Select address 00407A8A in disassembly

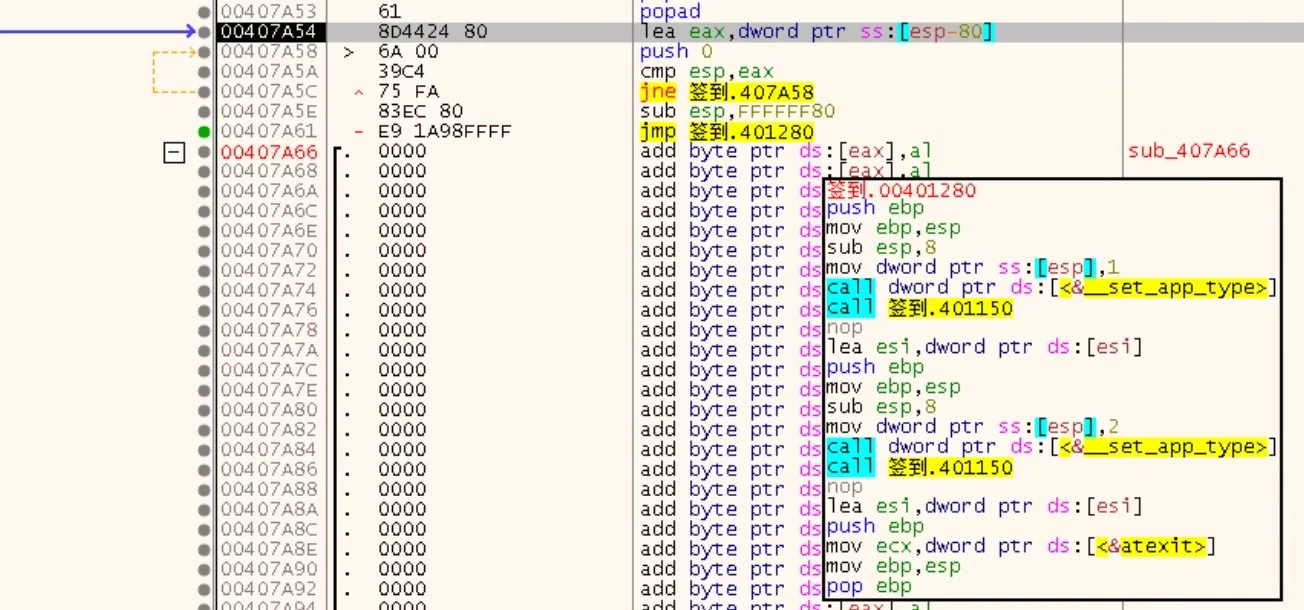coord(267,509)
